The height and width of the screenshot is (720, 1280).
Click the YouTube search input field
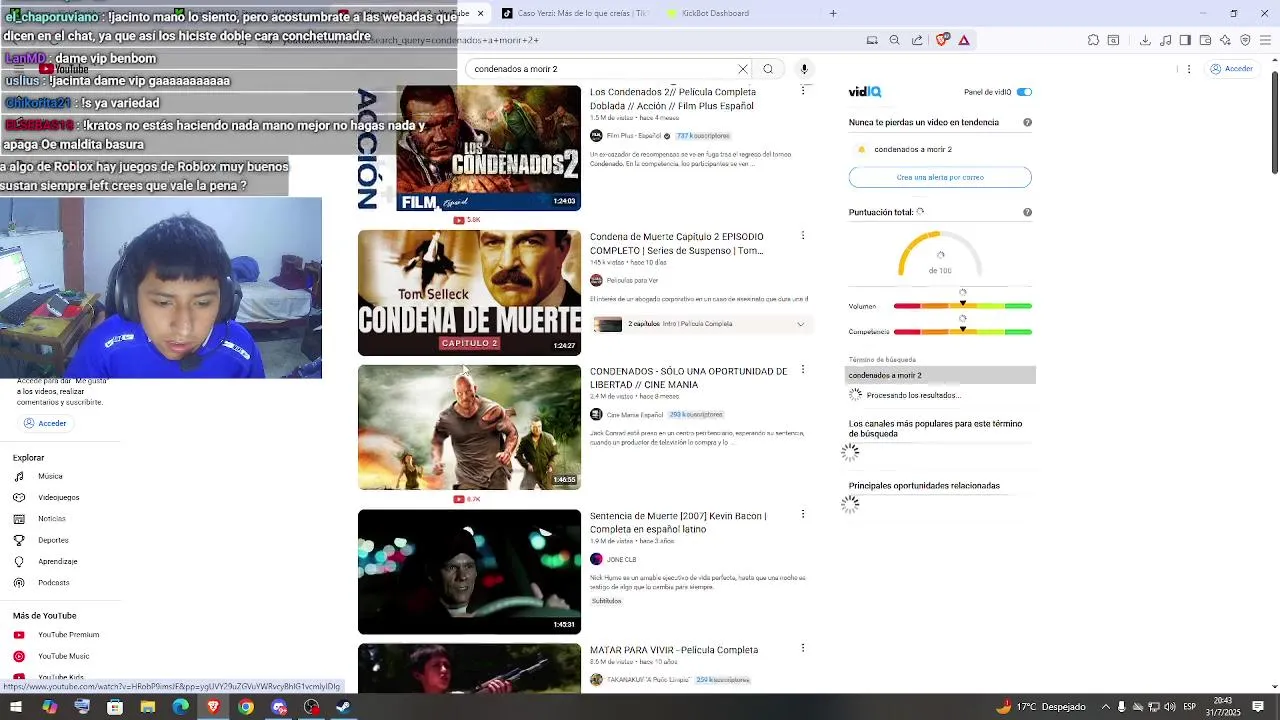pos(600,69)
